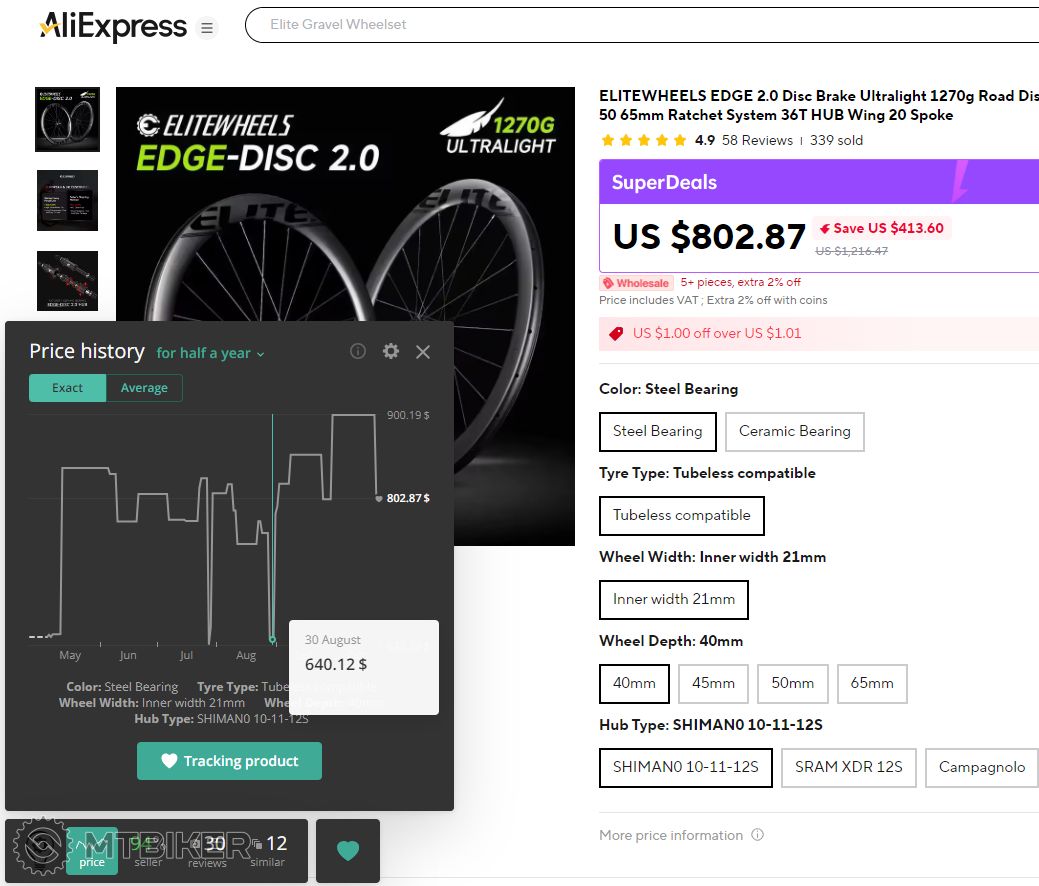Screen dimensions: 1039x886
Task: Click the Tracking product button
Action: coord(229,761)
